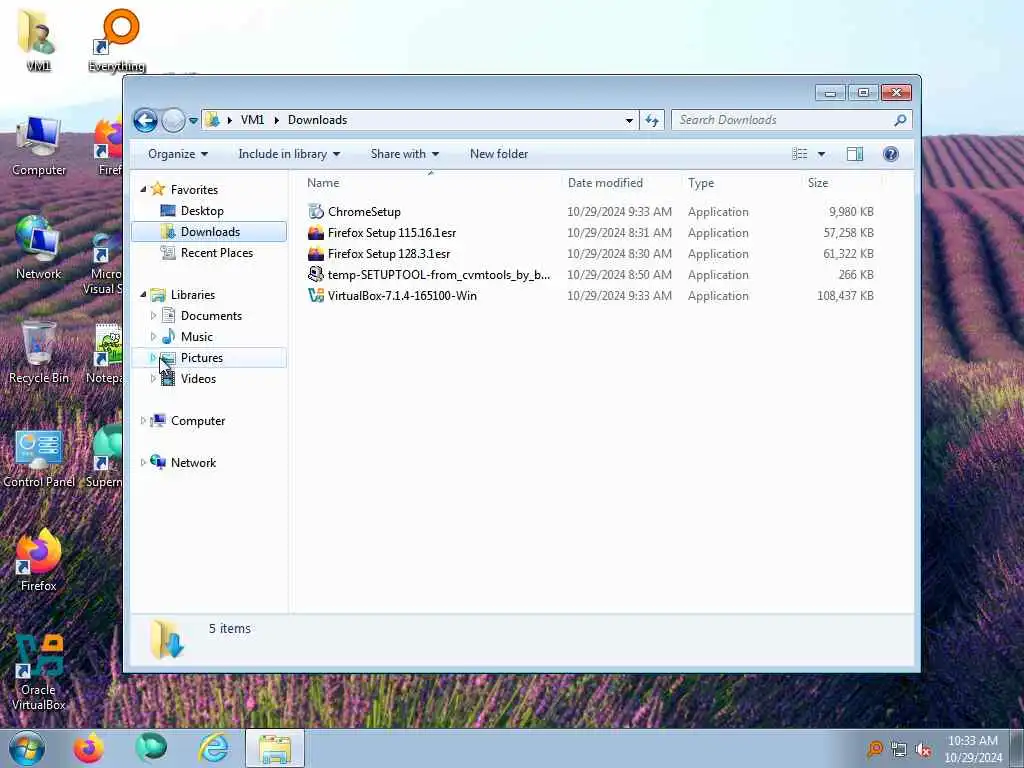Select Downloads in the address breadcrumb

coord(317,120)
